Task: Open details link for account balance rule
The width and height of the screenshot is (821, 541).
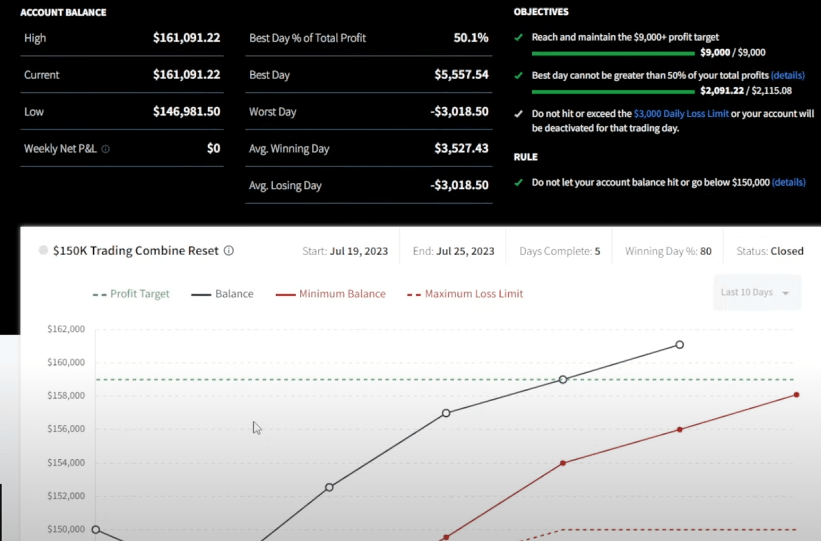Action: click(x=788, y=183)
